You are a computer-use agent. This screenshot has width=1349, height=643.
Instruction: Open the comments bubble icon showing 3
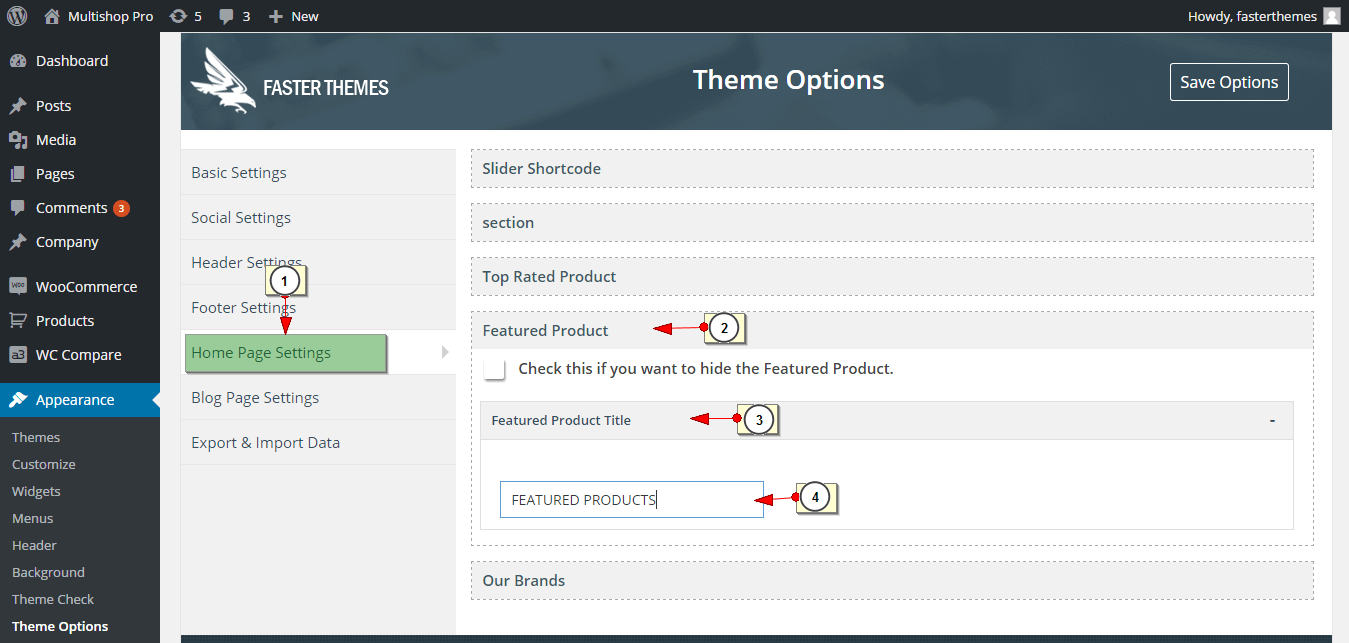tap(227, 17)
